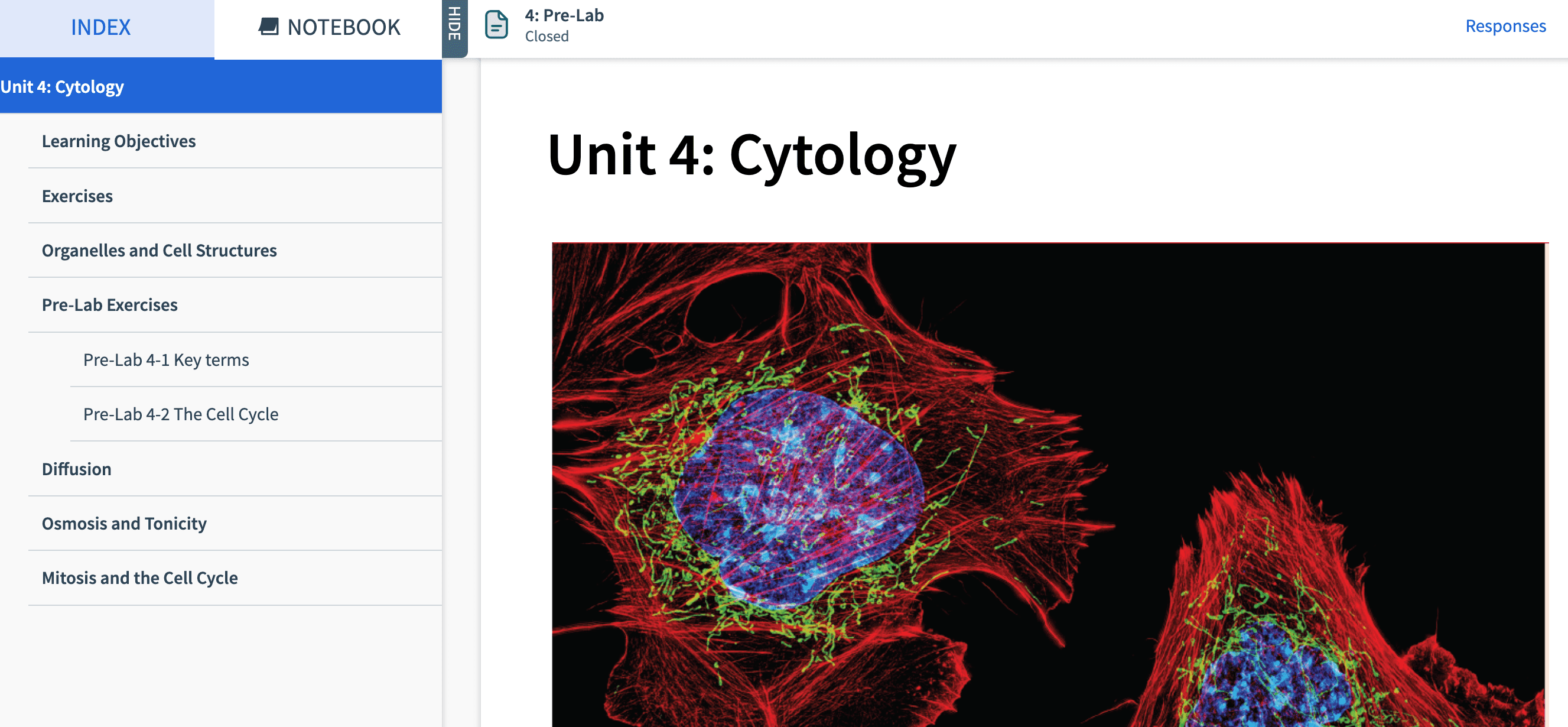Select Pre-Lab 4-2 The Cell Cycle
This screenshot has width=1568, height=727.
click(x=256, y=414)
